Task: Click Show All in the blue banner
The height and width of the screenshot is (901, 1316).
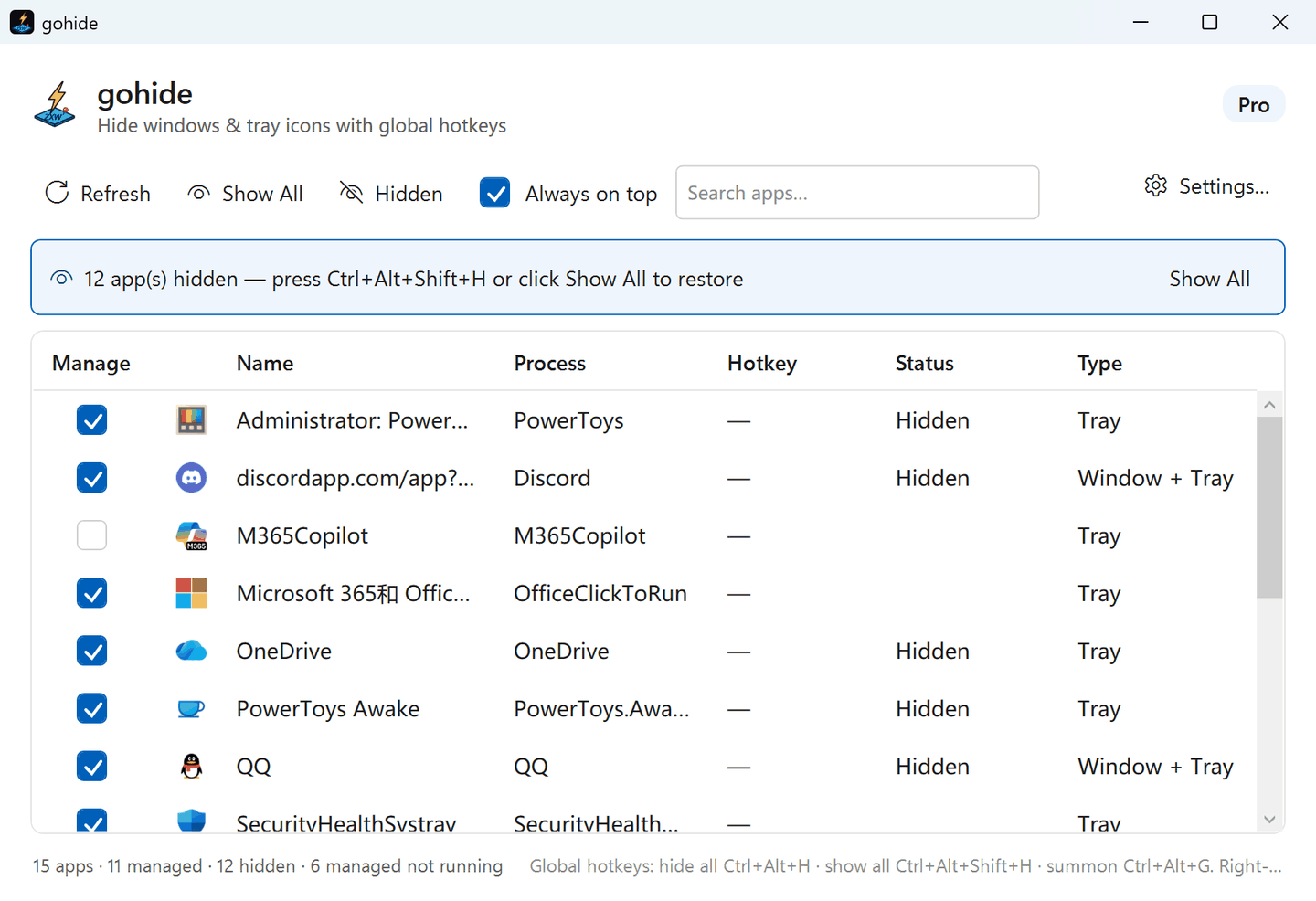Action: pyautogui.click(x=1209, y=279)
